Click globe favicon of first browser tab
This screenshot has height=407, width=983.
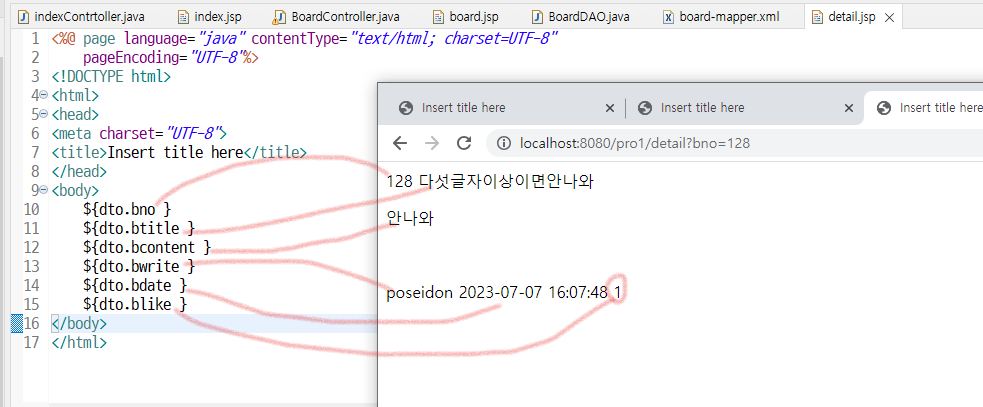pos(406,108)
